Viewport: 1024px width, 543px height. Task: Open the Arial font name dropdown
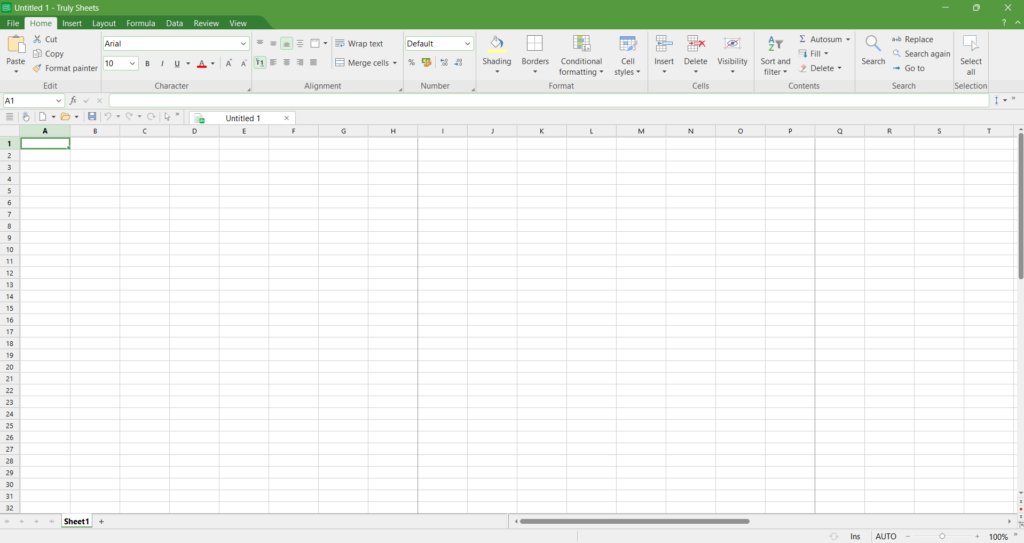coord(243,44)
